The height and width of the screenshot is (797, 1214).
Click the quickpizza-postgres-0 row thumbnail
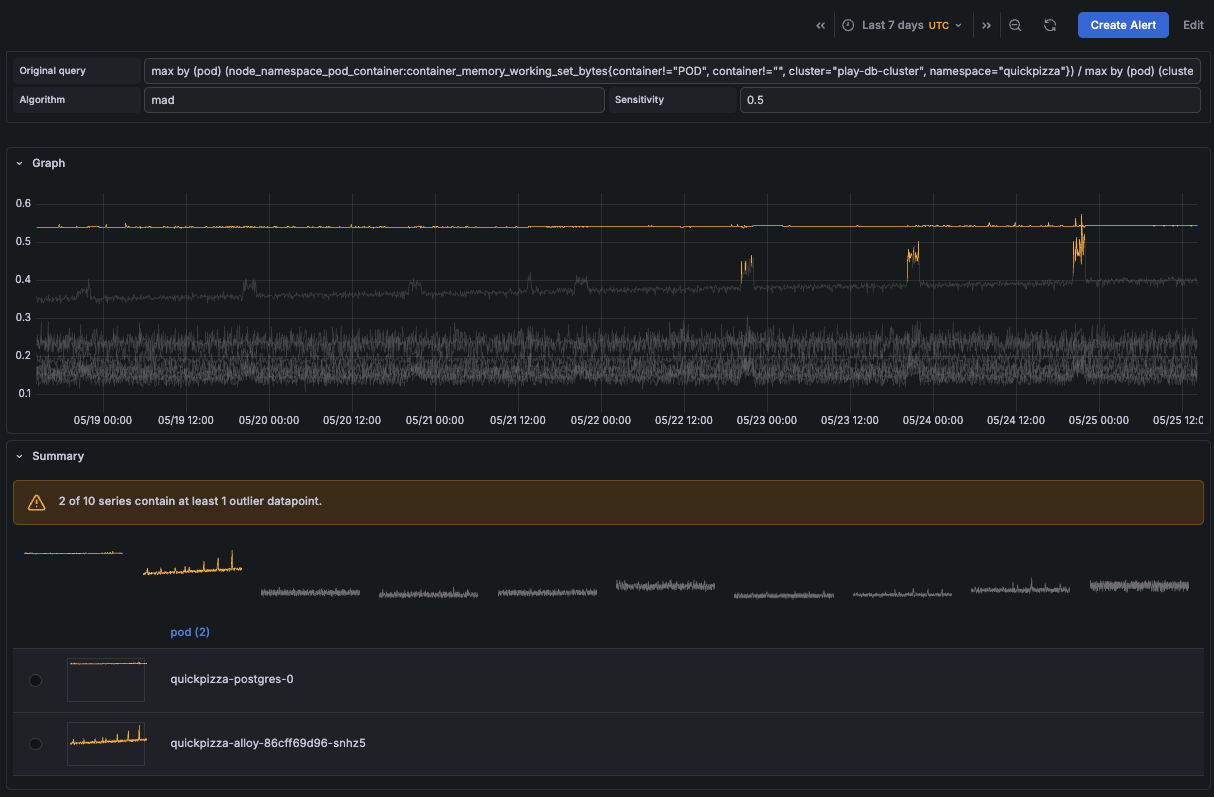(x=106, y=680)
